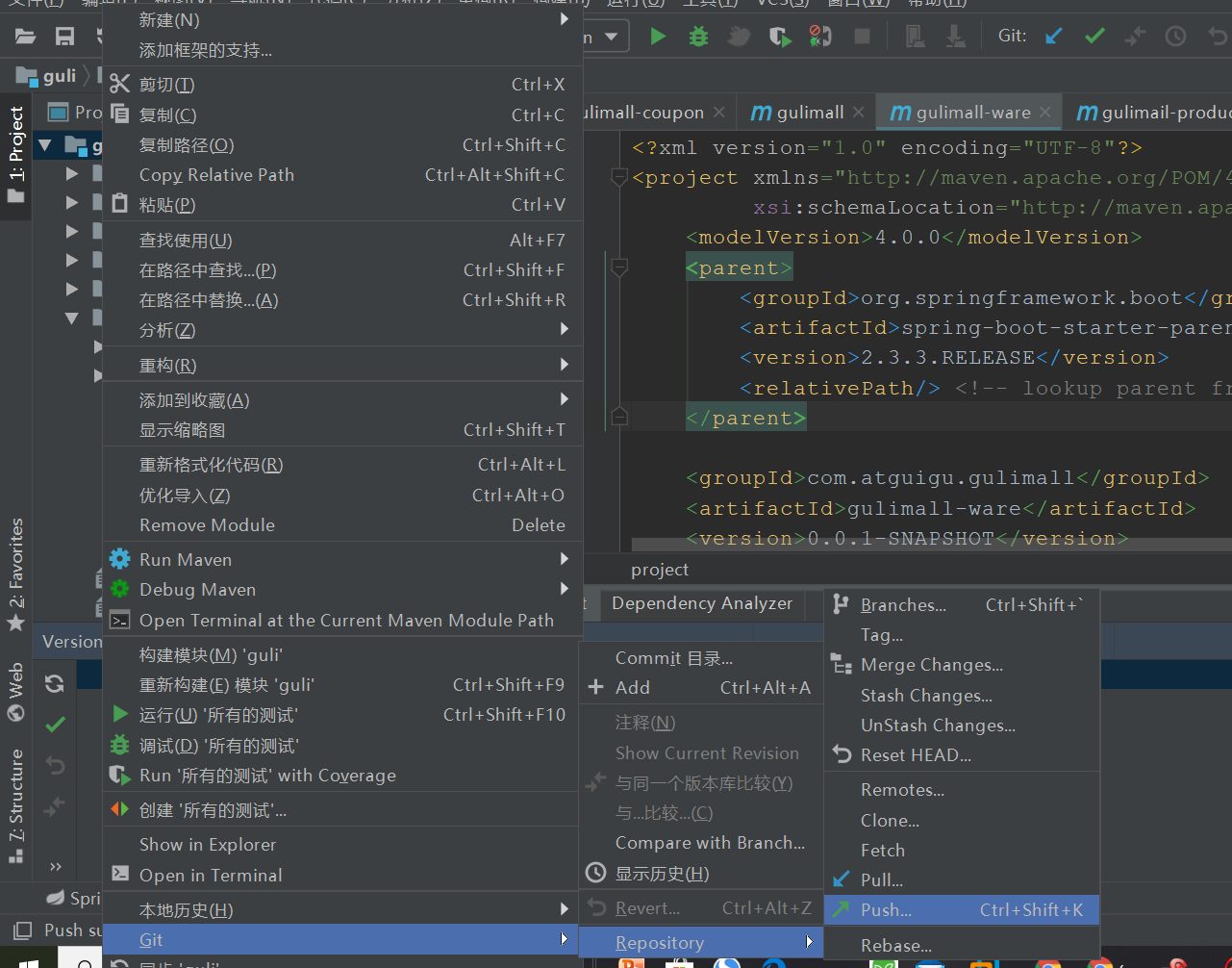Choose 显示历史(H) in Git submenu

point(701,874)
